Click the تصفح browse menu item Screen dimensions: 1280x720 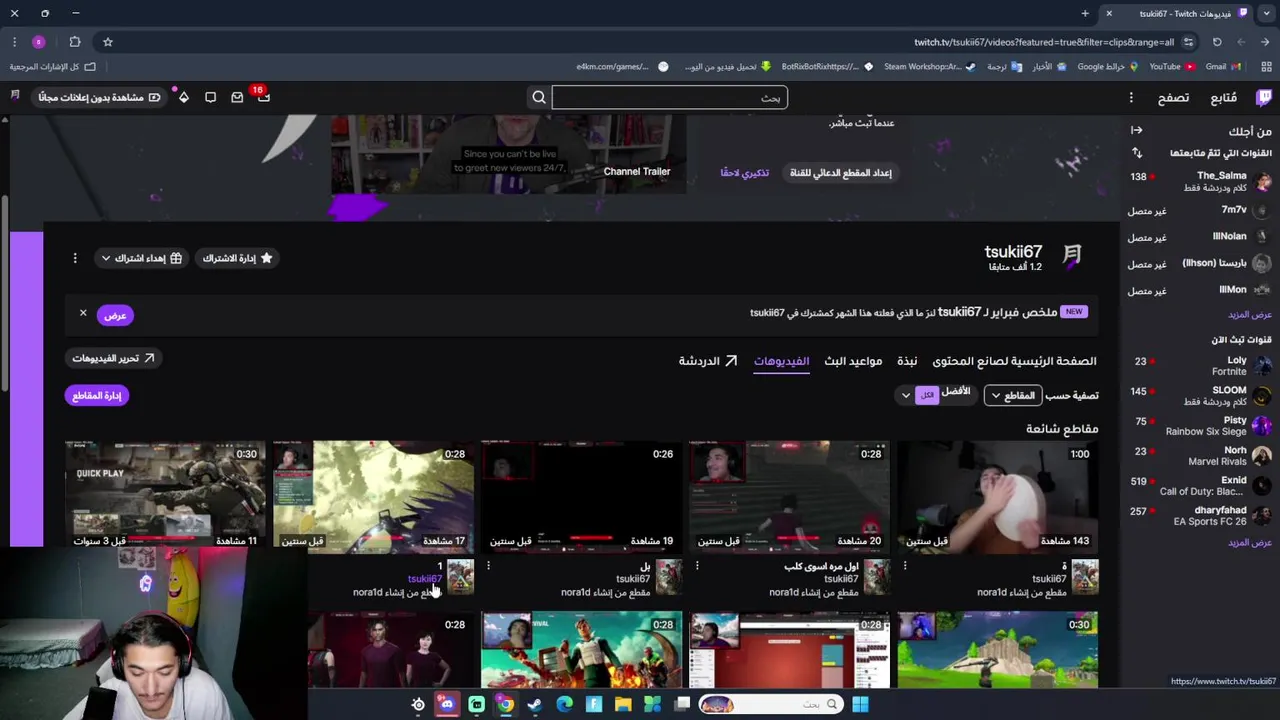tap(1173, 97)
